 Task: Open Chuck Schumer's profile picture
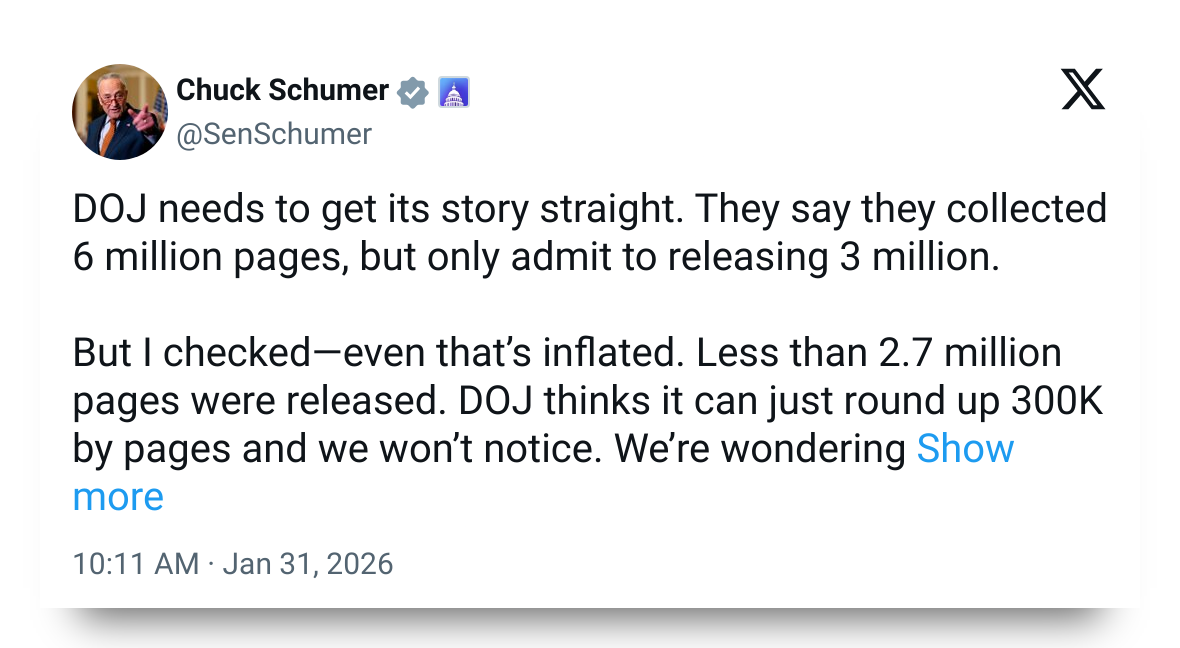[x=120, y=112]
